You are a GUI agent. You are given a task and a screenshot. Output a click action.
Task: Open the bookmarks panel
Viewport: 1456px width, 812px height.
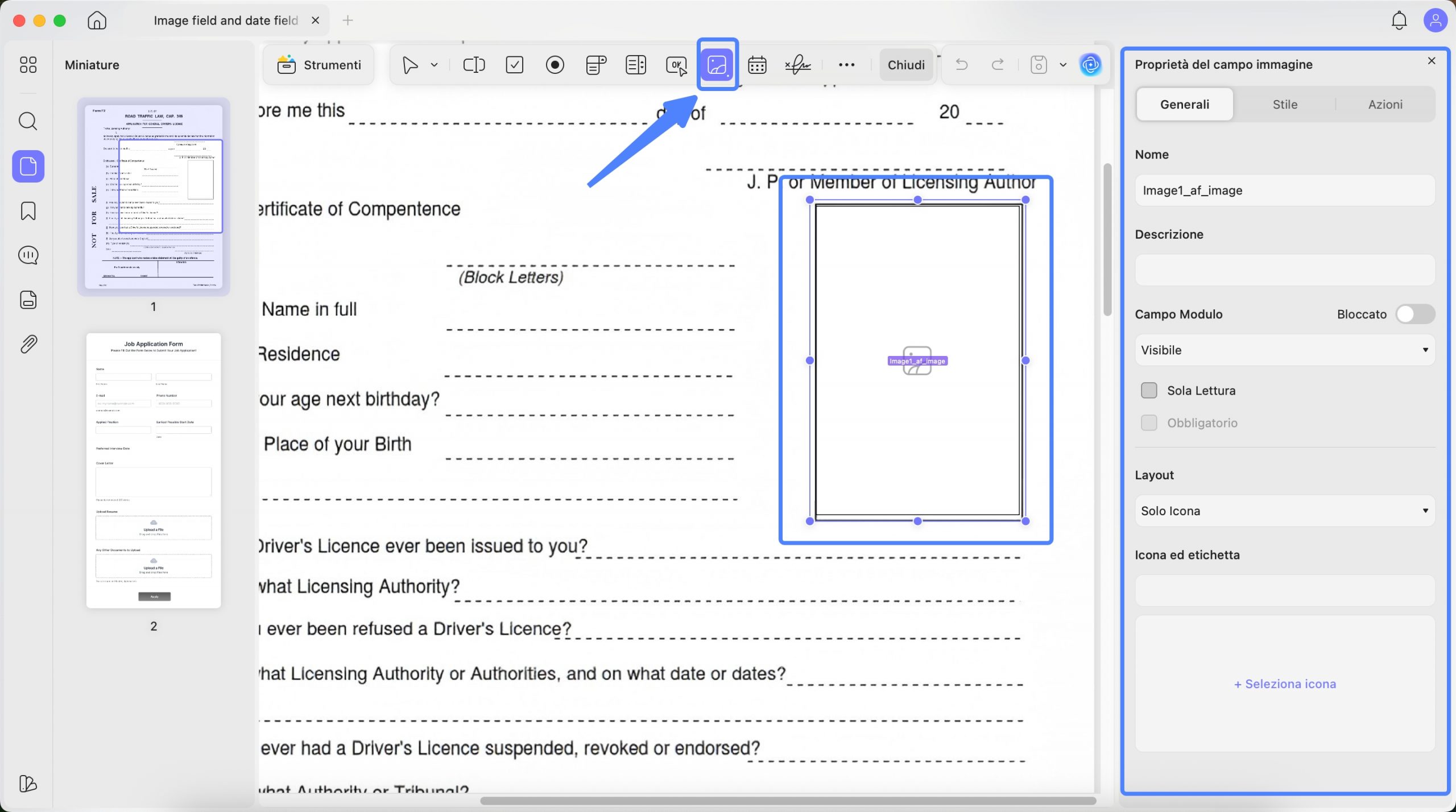click(28, 211)
